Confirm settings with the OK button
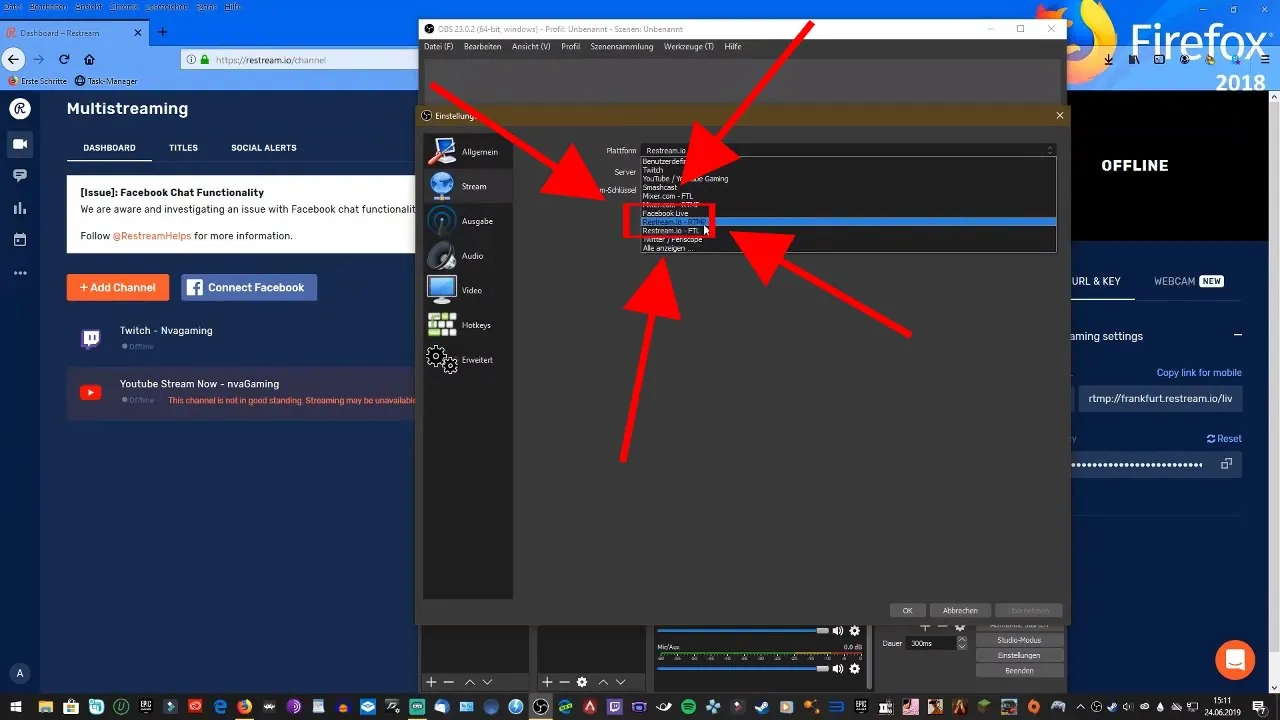 click(x=907, y=610)
